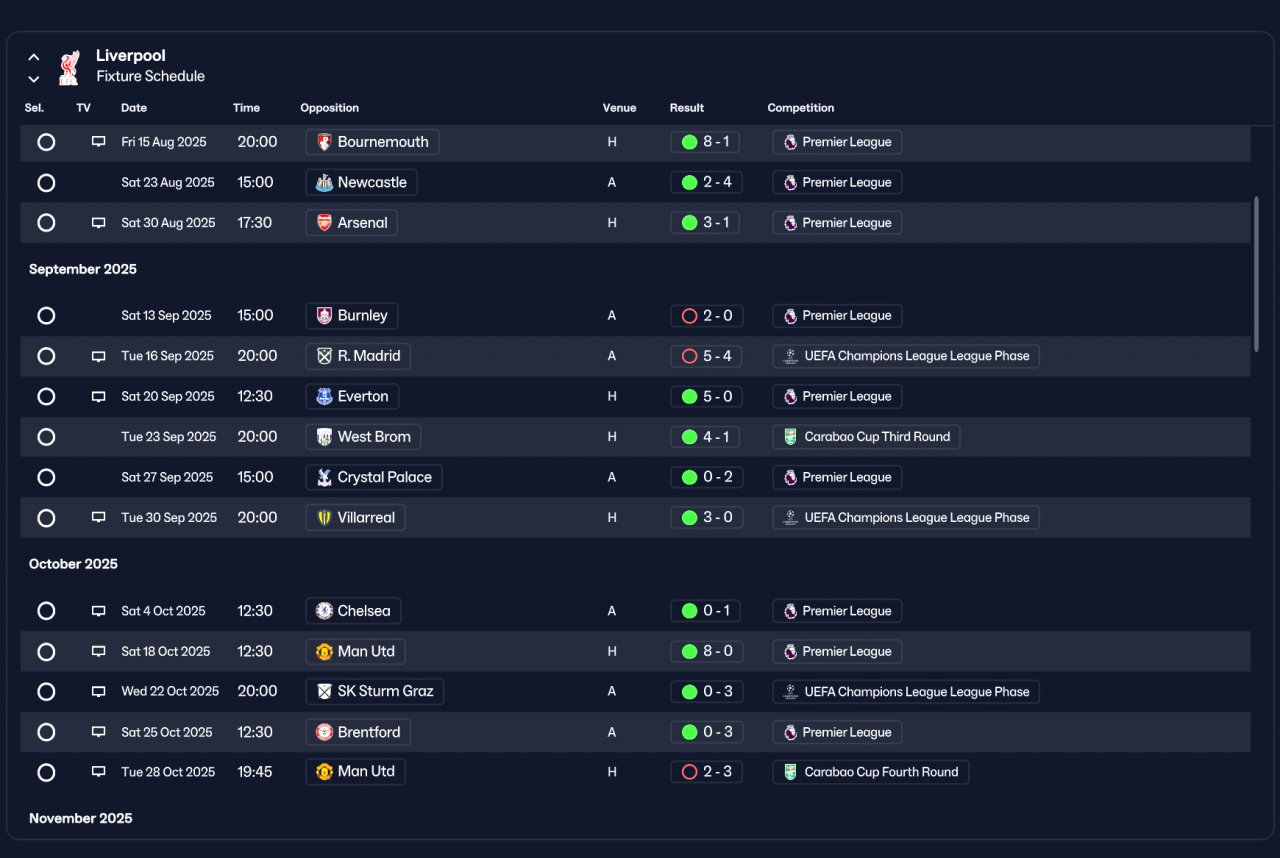Select the radio button for Brentford fixture
This screenshot has height=858, width=1280.
point(46,732)
